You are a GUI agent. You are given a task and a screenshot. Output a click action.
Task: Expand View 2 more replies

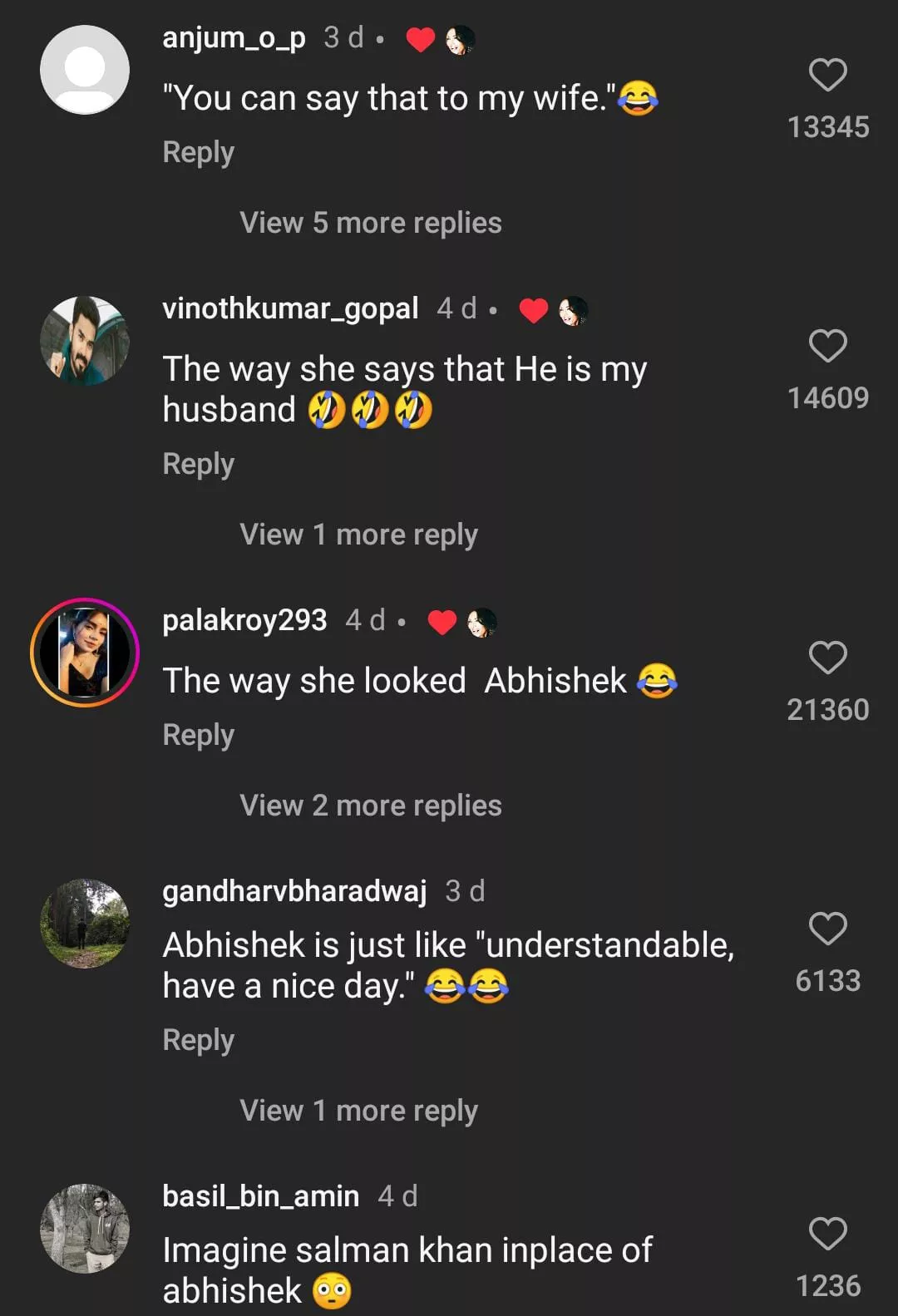click(x=370, y=806)
